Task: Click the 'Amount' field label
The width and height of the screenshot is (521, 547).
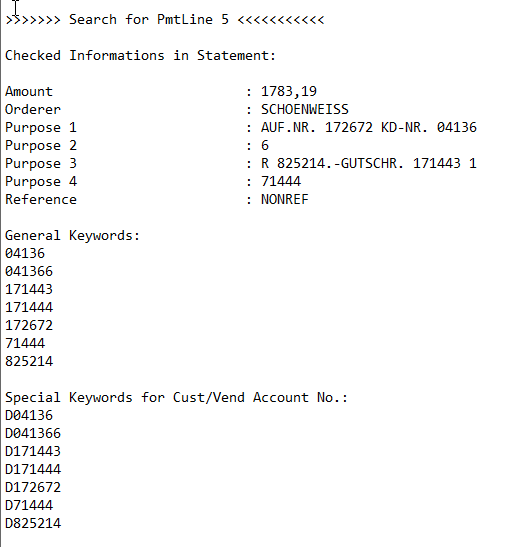Action: click(x=29, y=92)
